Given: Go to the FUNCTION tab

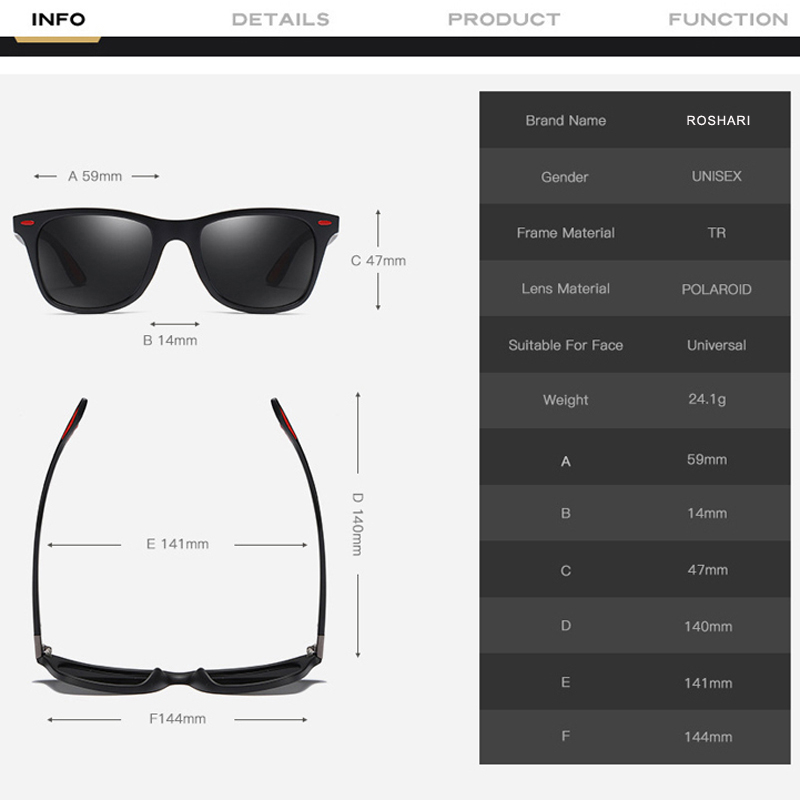Looking at the screenshot, I should [728, 19].
